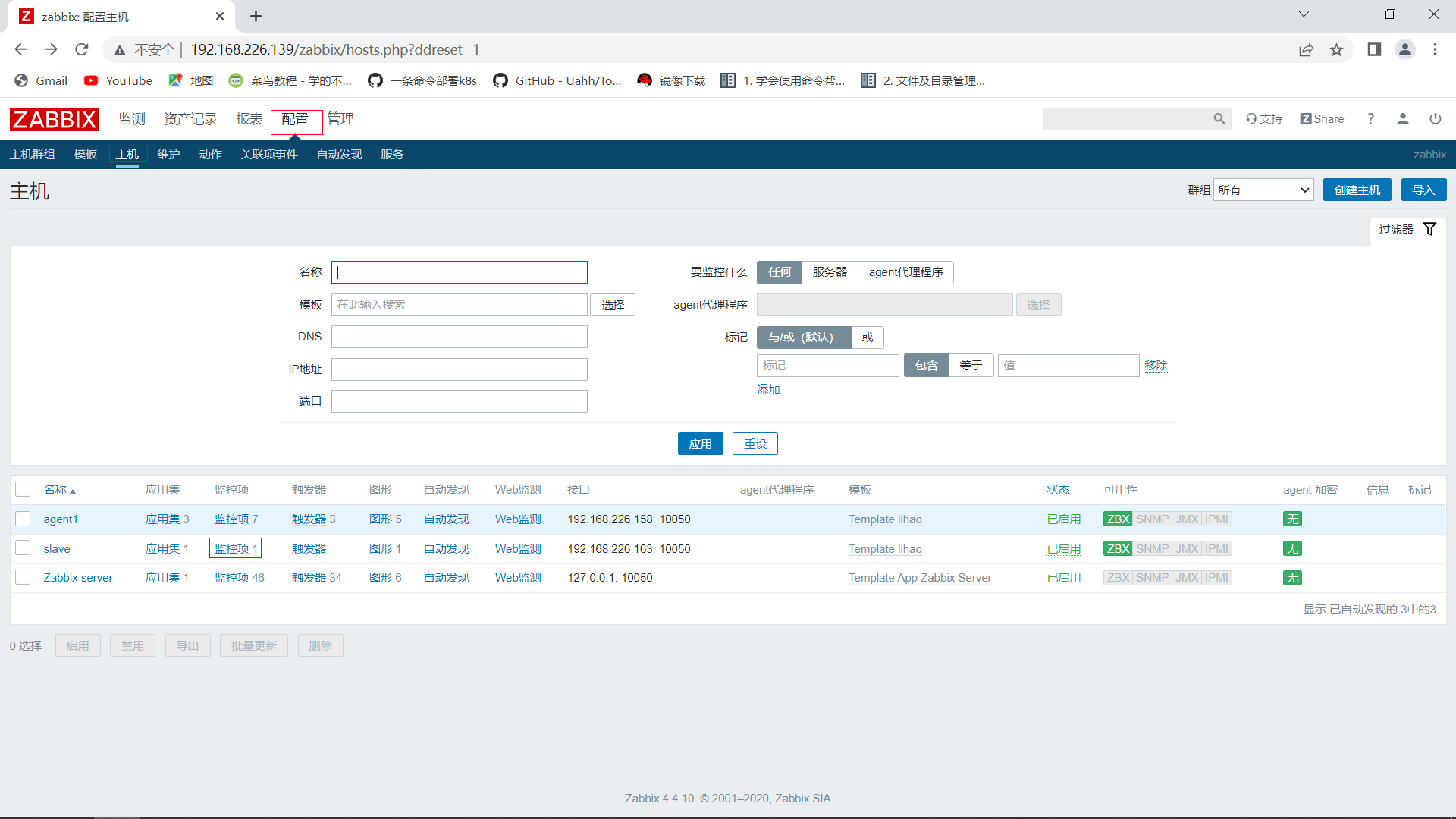Viewport: 1456px width, 819px height.
Task: Open the 群组 dropdown
Action: (1263, 190)
